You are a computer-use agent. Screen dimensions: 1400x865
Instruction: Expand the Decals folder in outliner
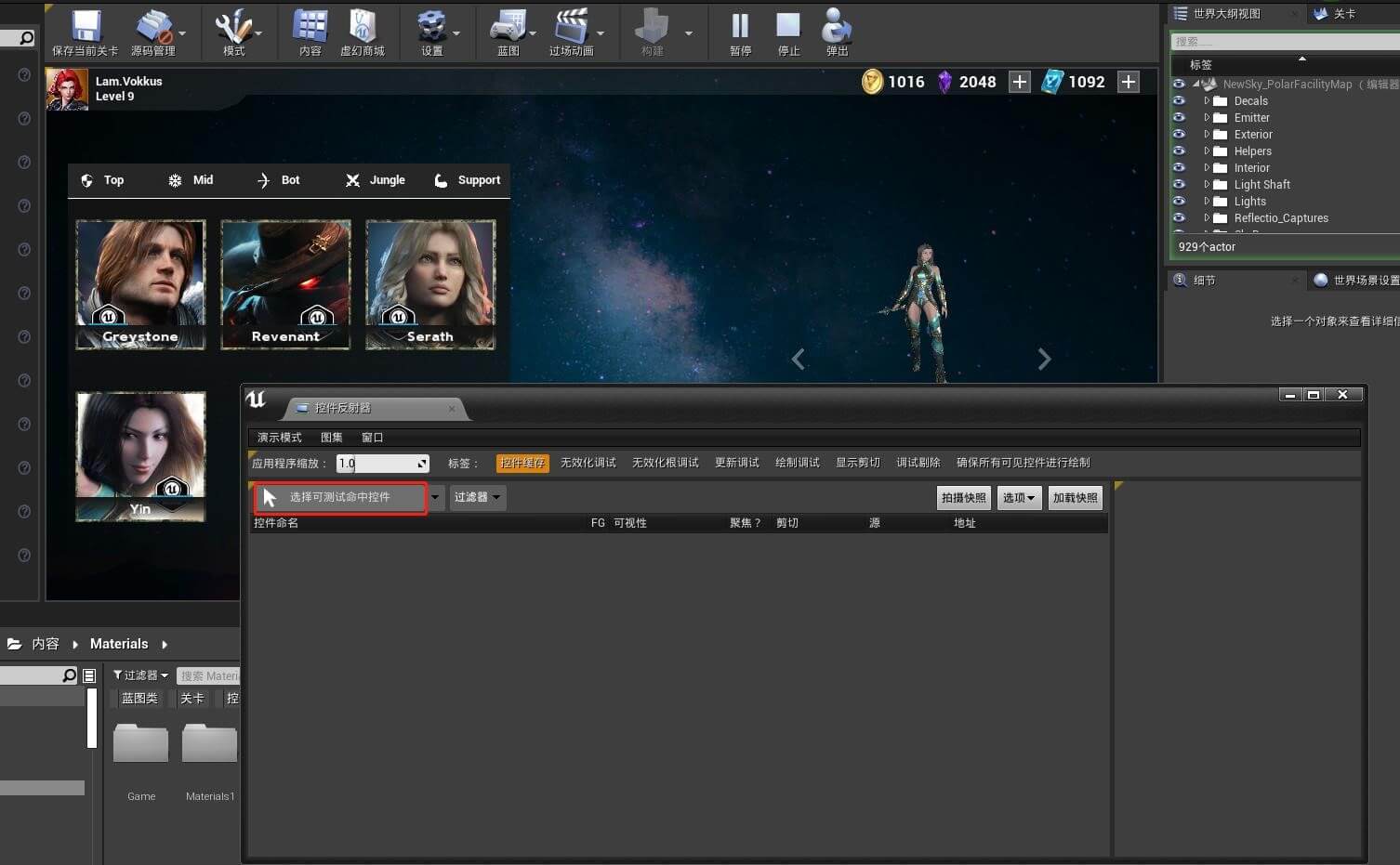point(1207,100)
